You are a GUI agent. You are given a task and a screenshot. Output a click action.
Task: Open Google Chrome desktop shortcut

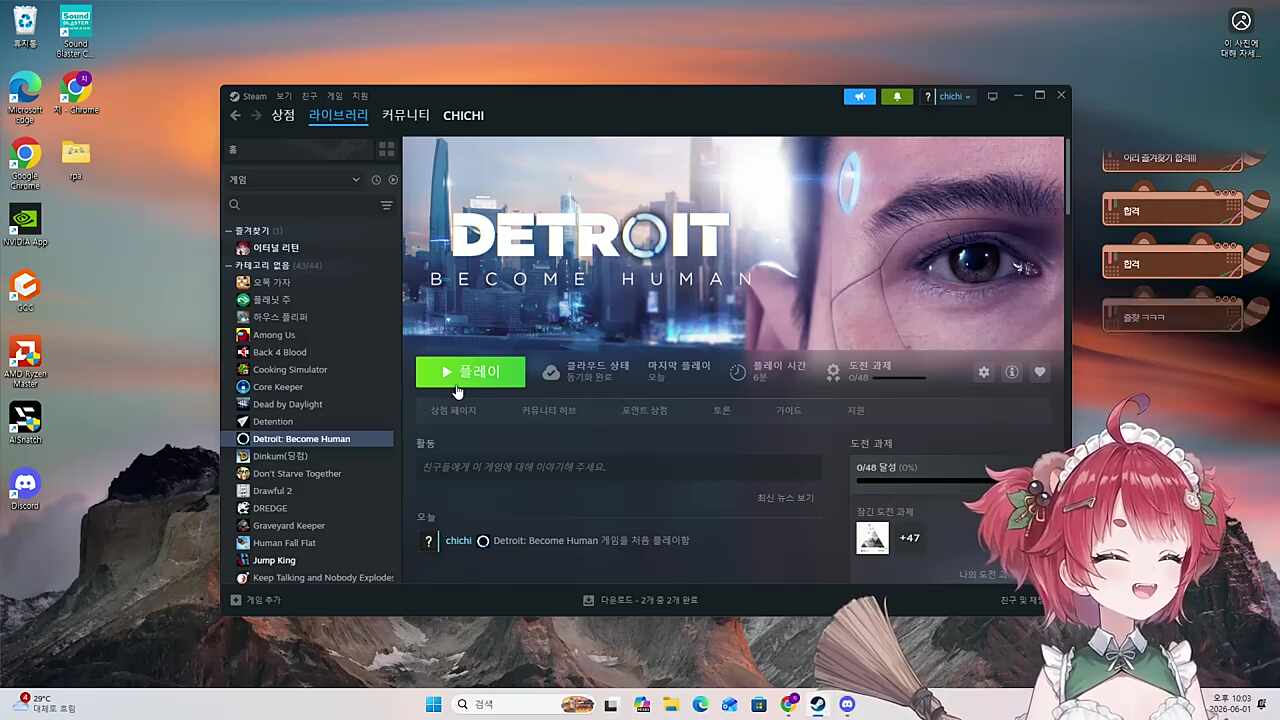(x=25, y=163)
